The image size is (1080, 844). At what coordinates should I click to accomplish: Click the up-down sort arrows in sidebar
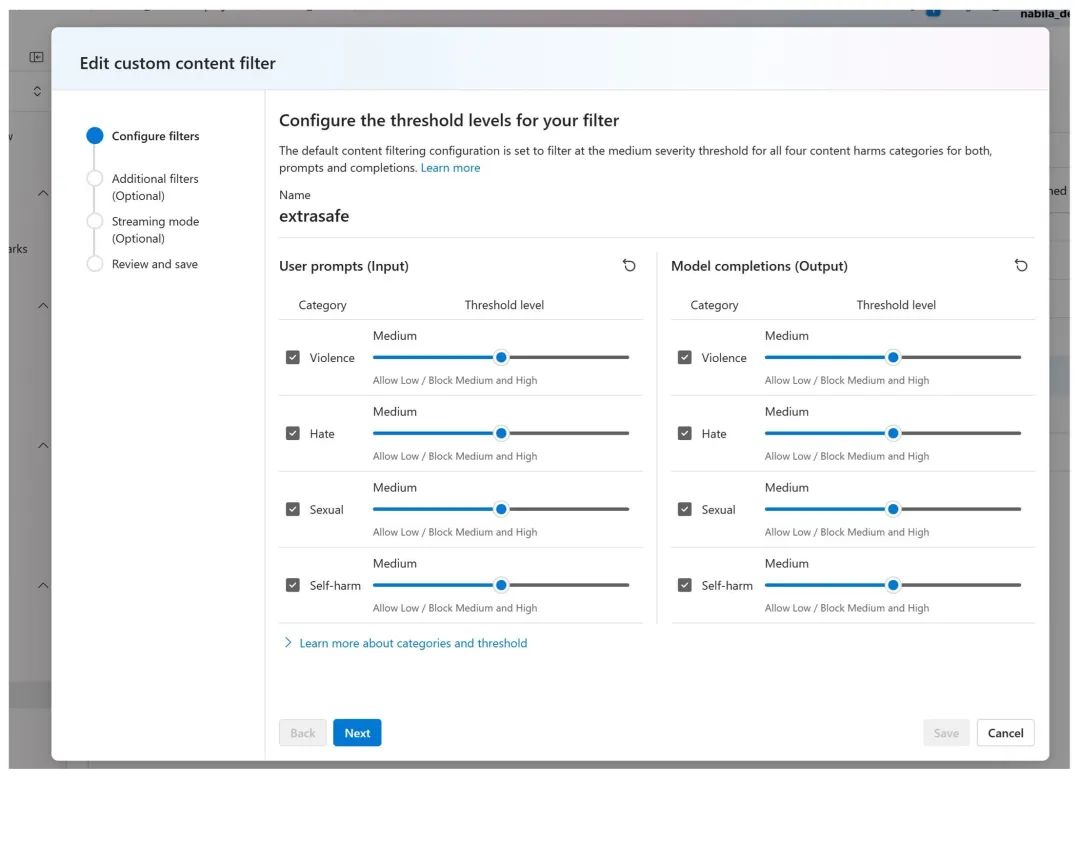(37, 91)
